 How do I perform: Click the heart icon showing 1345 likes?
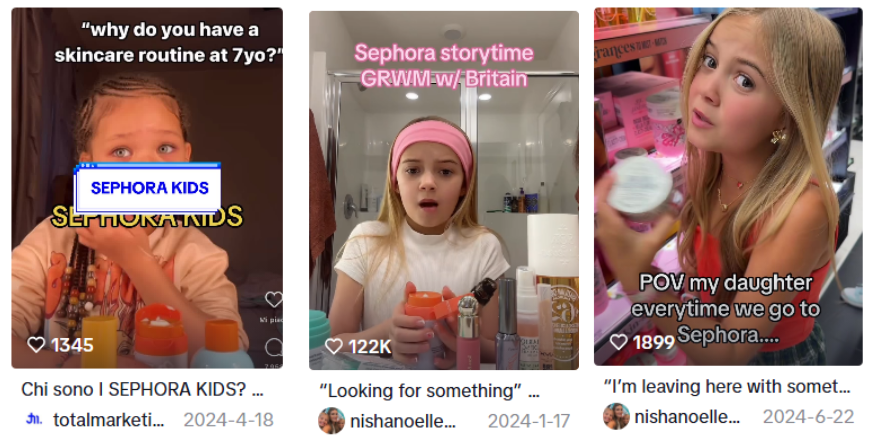[36, 345]
